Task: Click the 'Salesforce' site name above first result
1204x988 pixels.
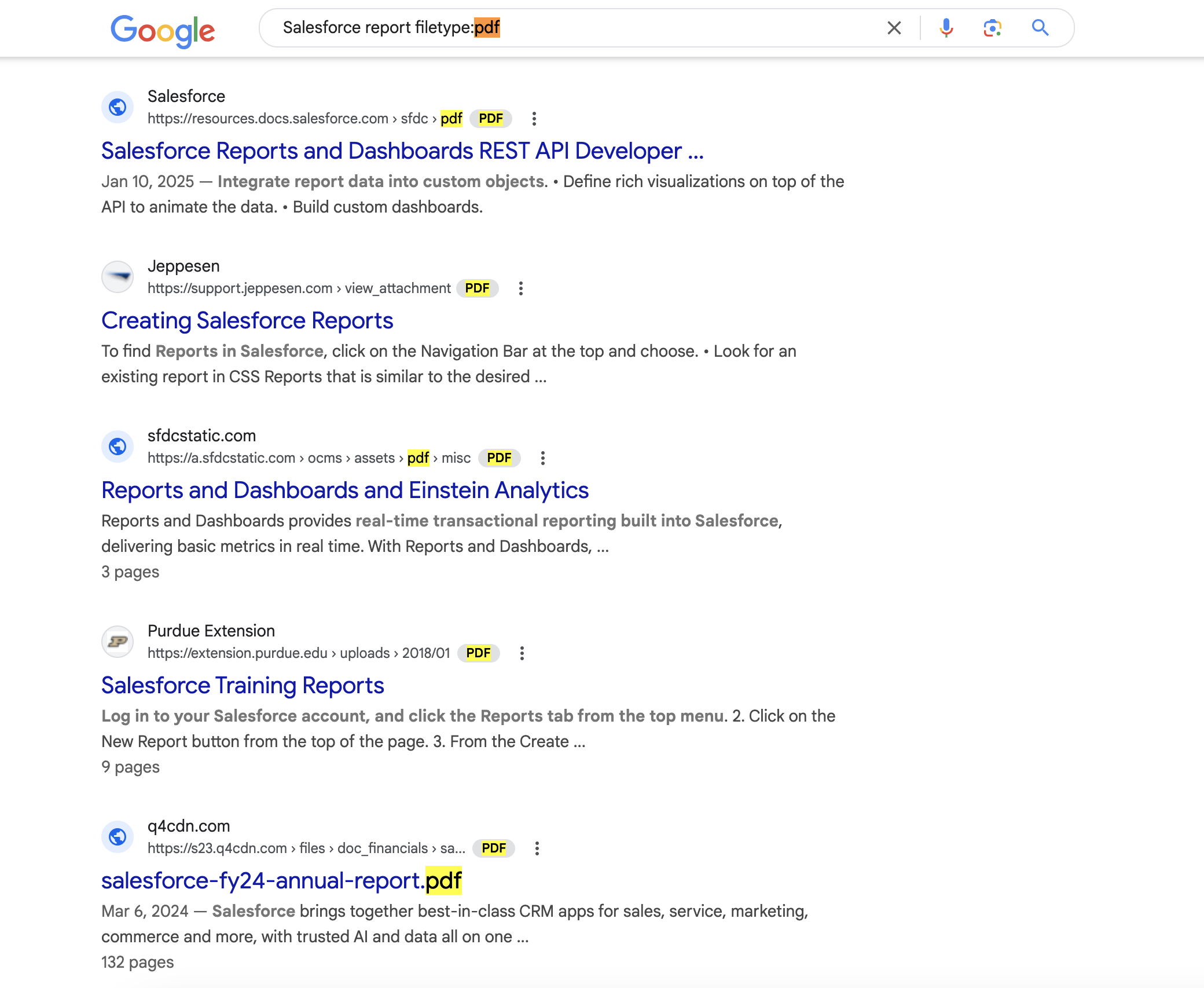Action: [x=186, y=96]
